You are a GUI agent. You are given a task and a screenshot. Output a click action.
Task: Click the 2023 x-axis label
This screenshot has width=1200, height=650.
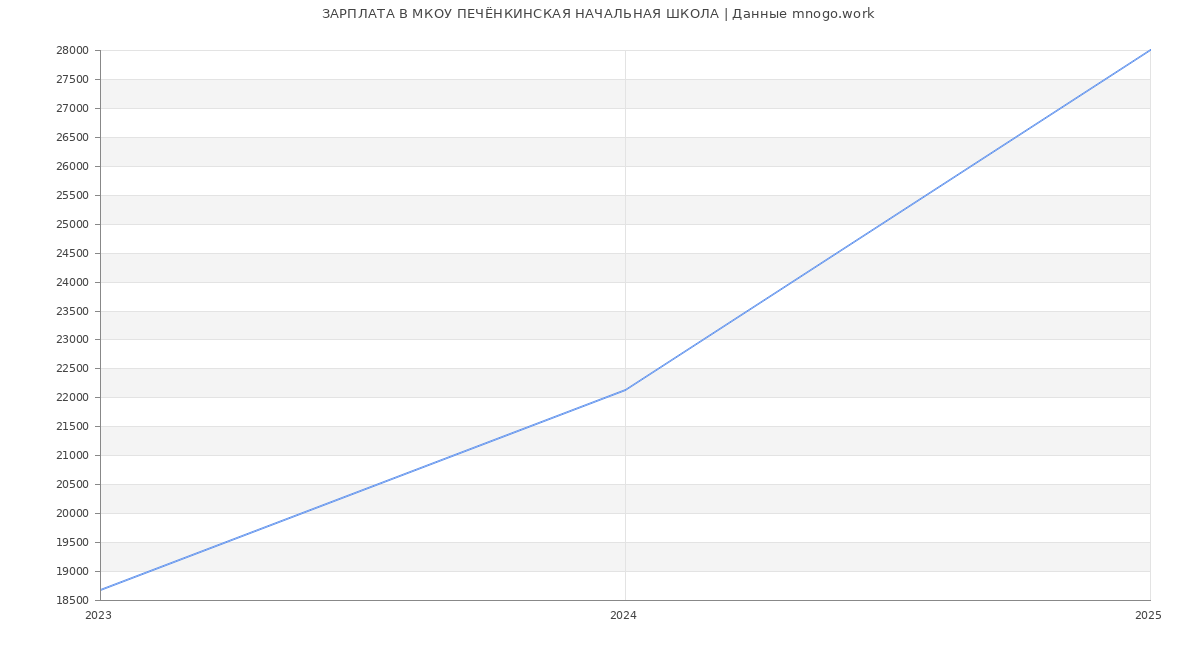pos(99,616)
